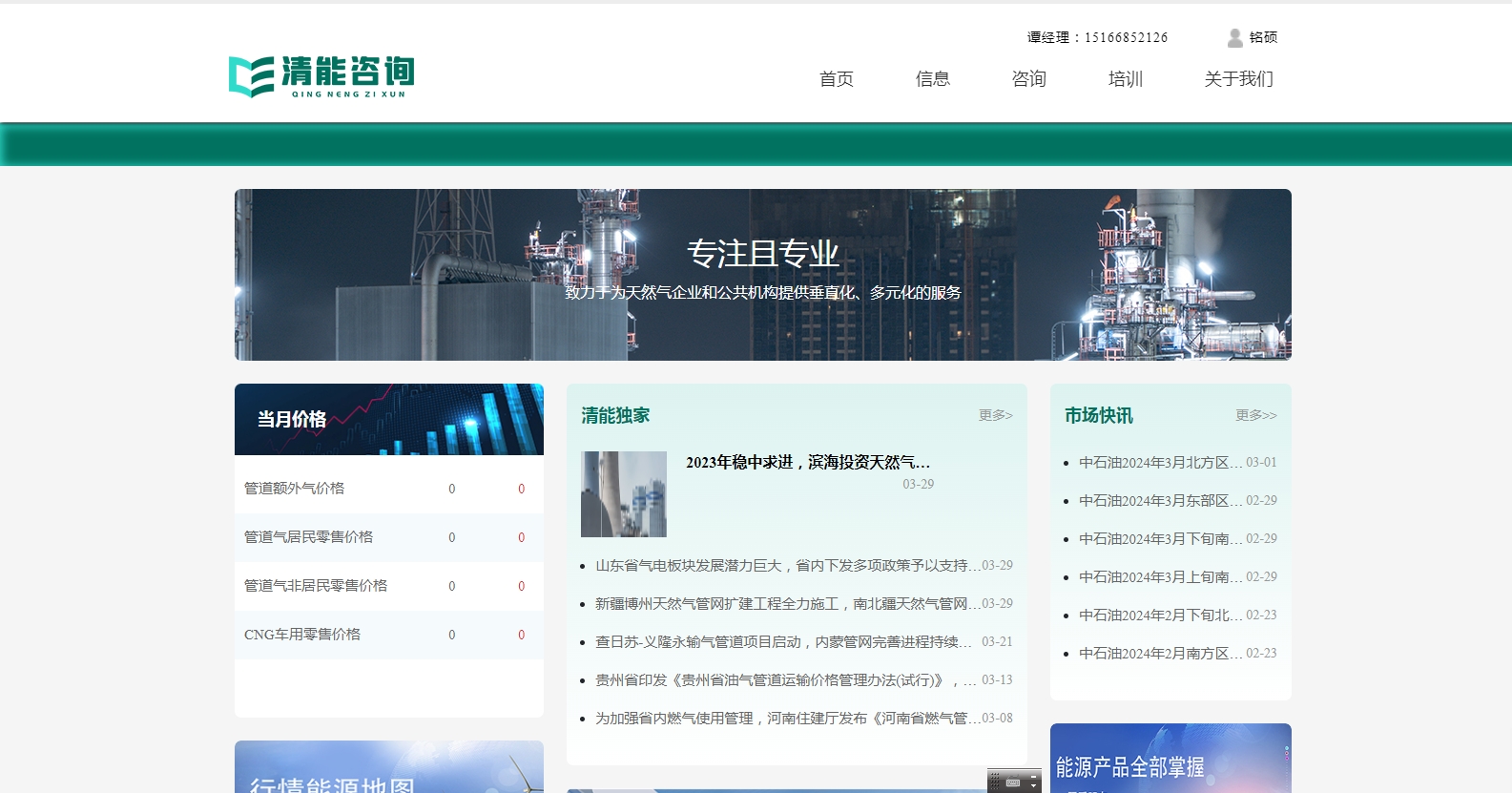Open the 关于我们 page

point(1238,79)
